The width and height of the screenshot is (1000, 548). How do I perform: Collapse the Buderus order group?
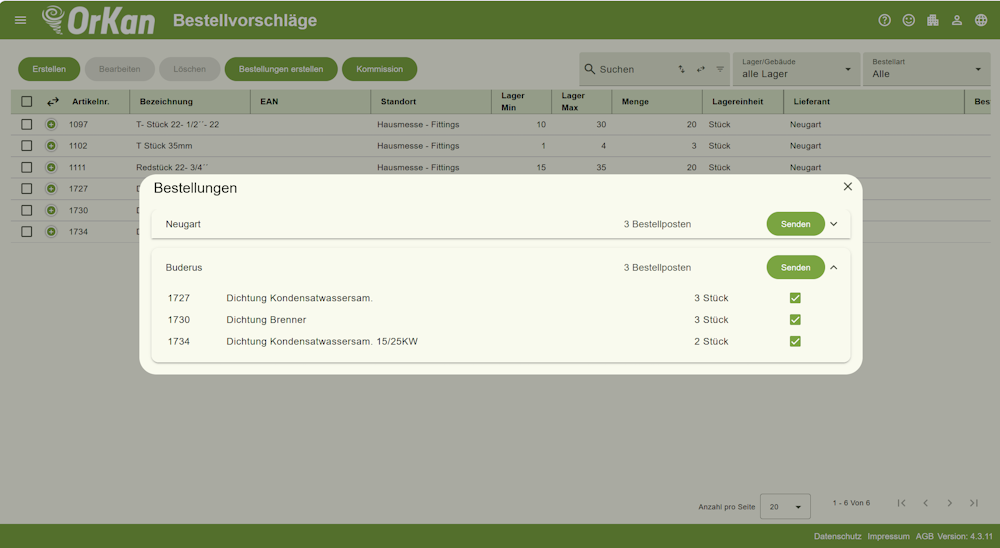pos(834,267)
